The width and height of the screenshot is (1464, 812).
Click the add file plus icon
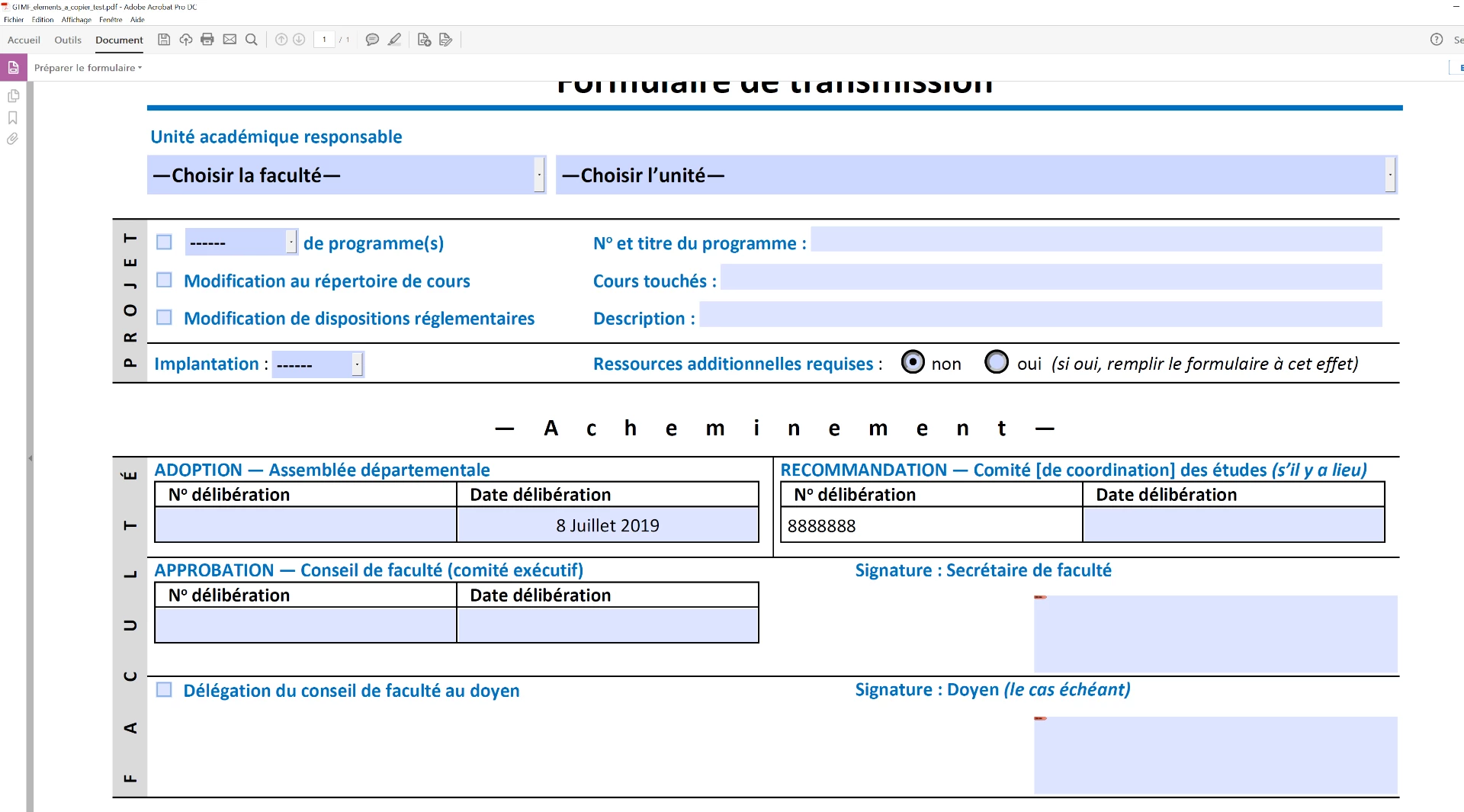[425, 40]
